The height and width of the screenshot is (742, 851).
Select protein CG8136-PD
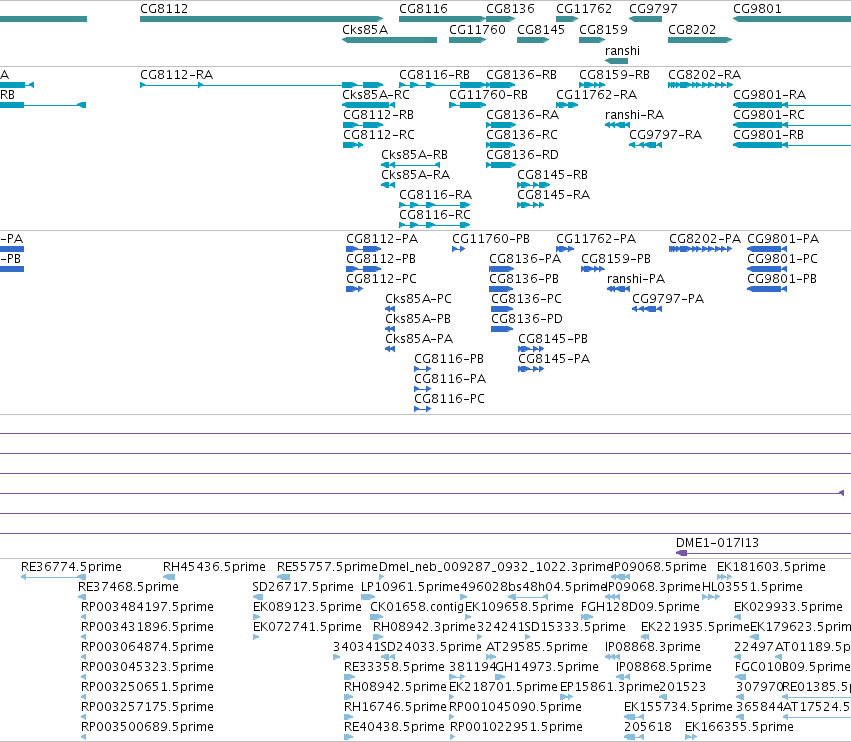(x=501, y=329)
